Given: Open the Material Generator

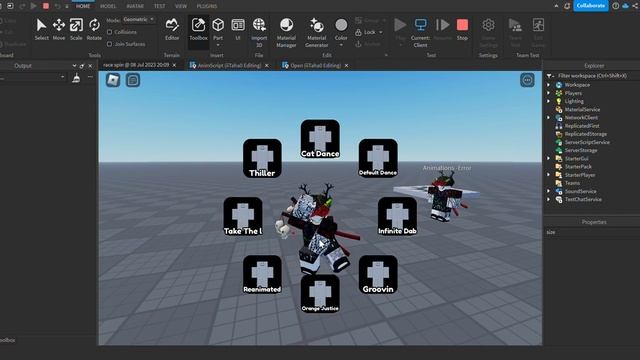Looking at the screenshot, I should [x=316, y=32].
